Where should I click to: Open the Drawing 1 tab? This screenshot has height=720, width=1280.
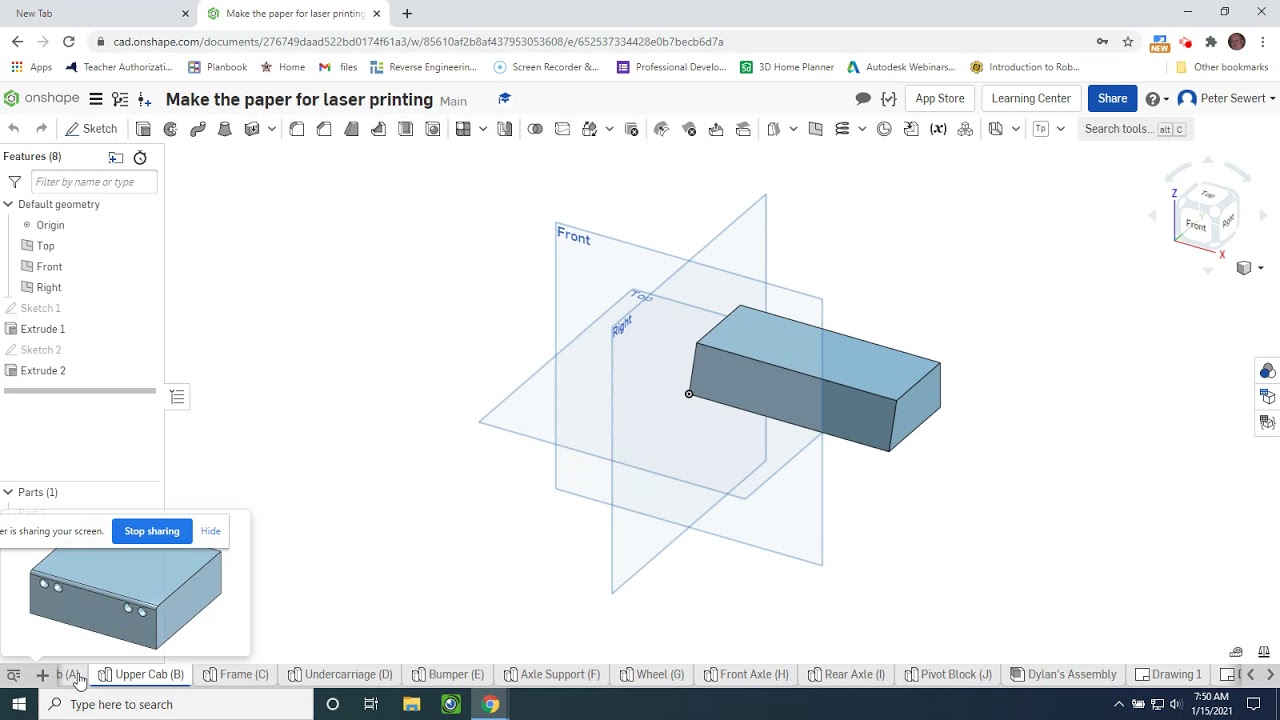tap(1168, 675)
